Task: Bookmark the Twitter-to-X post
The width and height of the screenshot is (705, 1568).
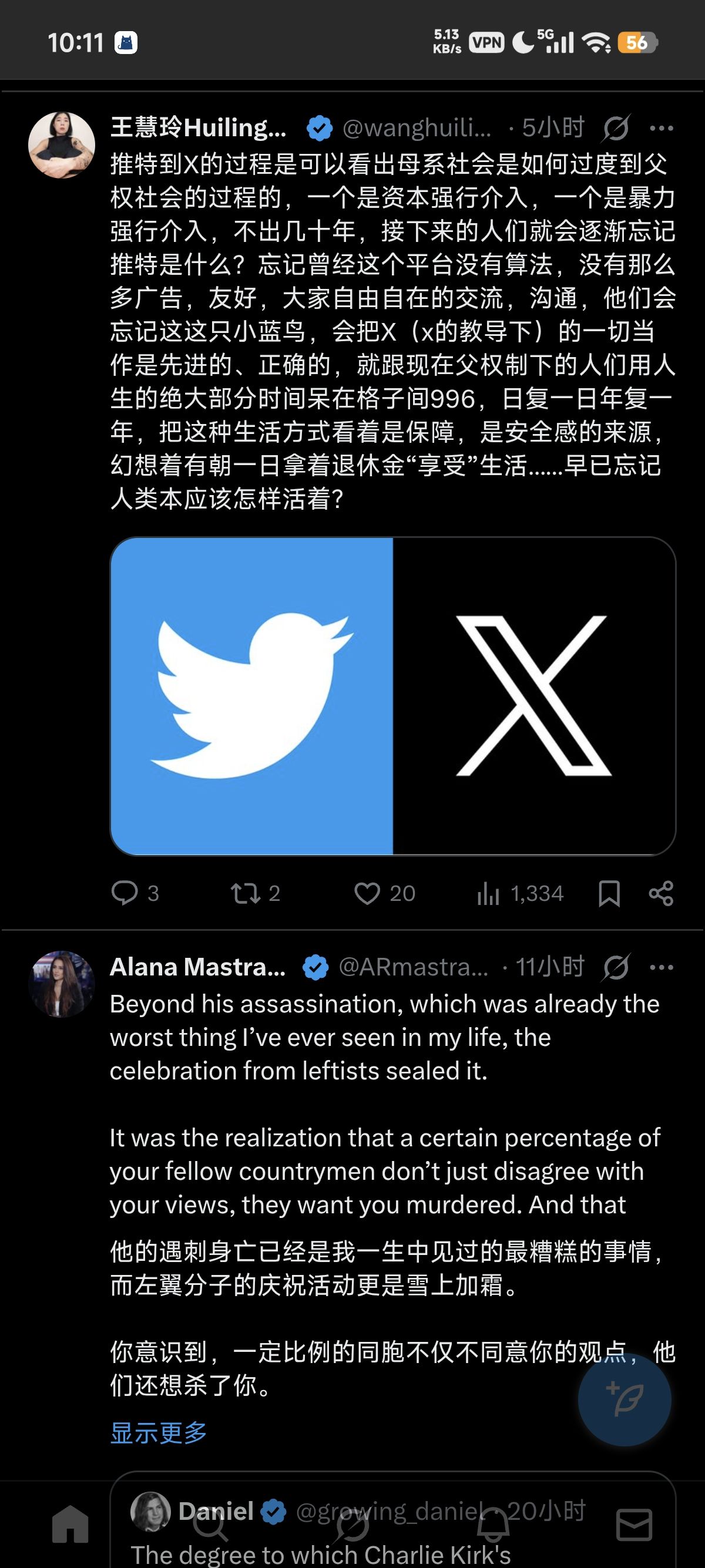Action: (609, 893)
